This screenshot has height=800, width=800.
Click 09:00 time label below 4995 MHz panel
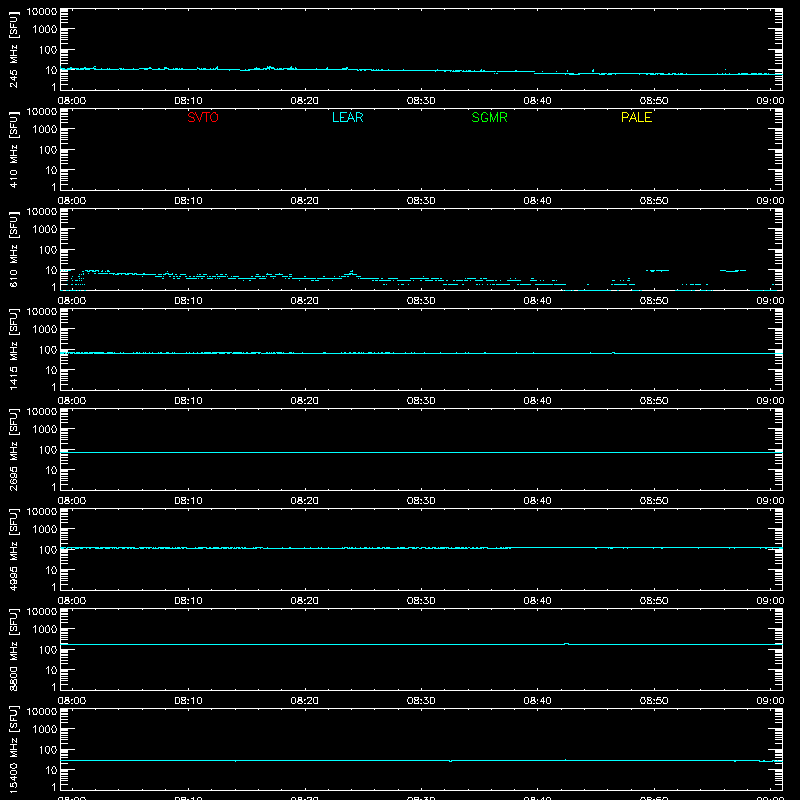(770, 601)
